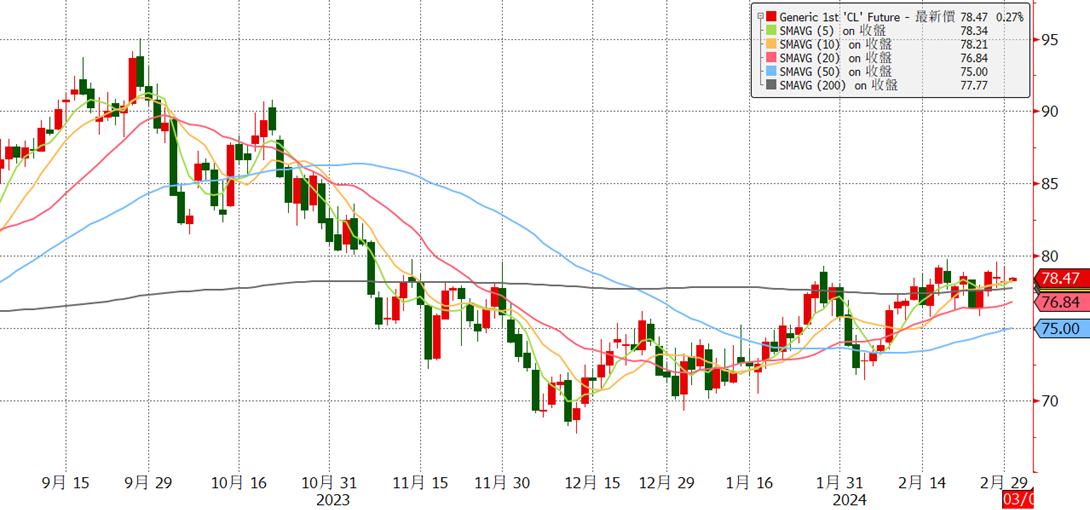The width and height of the screenshot is (1090, 510).
Task: Click the orange SMAVG (10) color swatch
Action: (x=772, y=44)
